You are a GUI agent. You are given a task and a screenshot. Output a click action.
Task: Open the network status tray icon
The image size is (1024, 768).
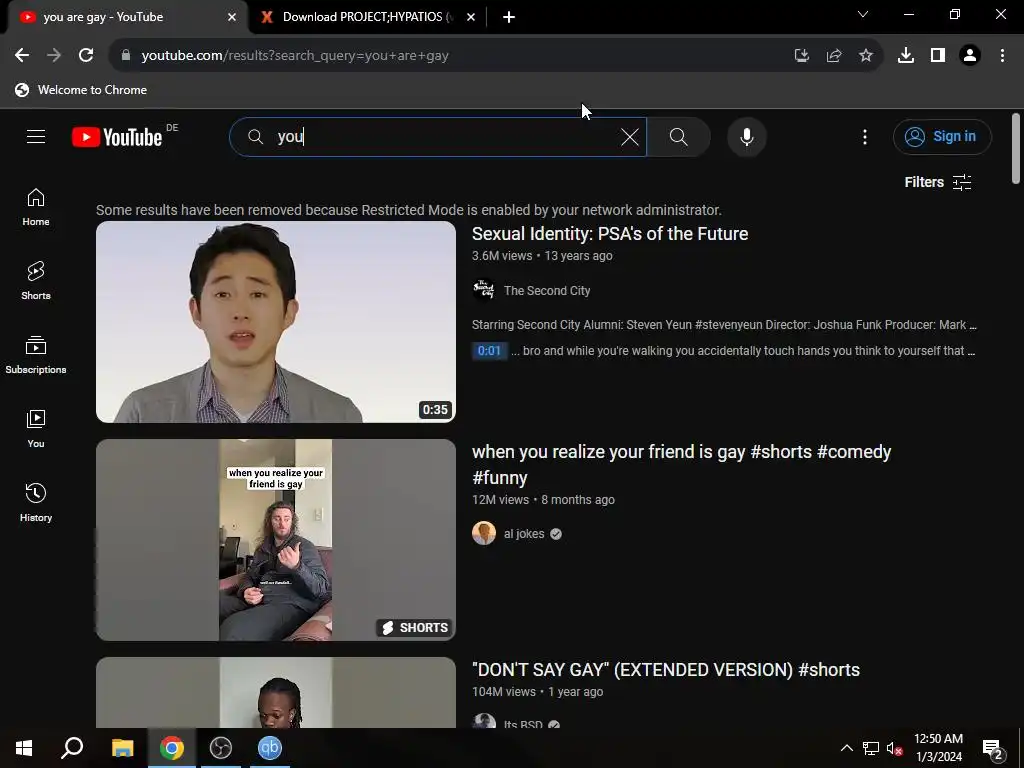click(871, 748)
